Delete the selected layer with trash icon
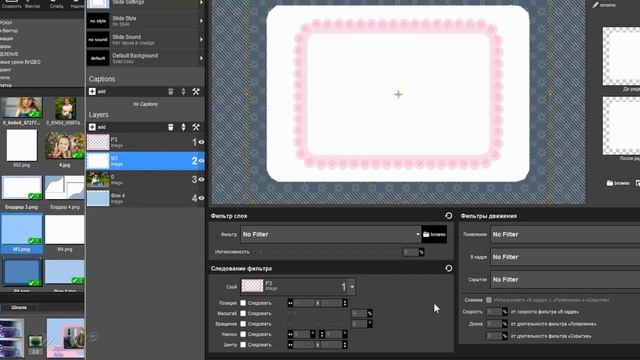Screen dimensions: 640x360 coord(171,127)
